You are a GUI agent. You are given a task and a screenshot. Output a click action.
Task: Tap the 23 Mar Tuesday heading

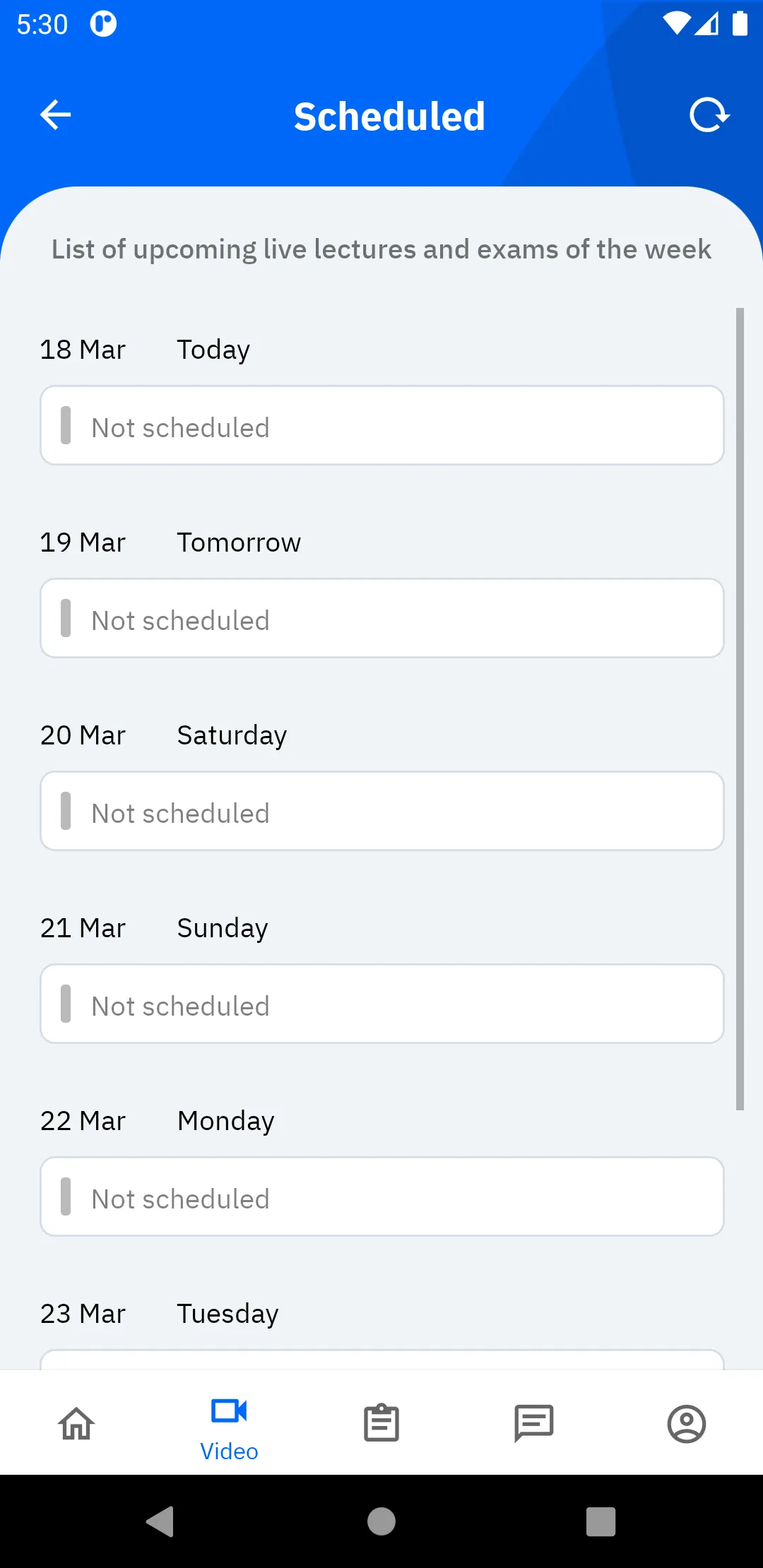[159, 1314]
